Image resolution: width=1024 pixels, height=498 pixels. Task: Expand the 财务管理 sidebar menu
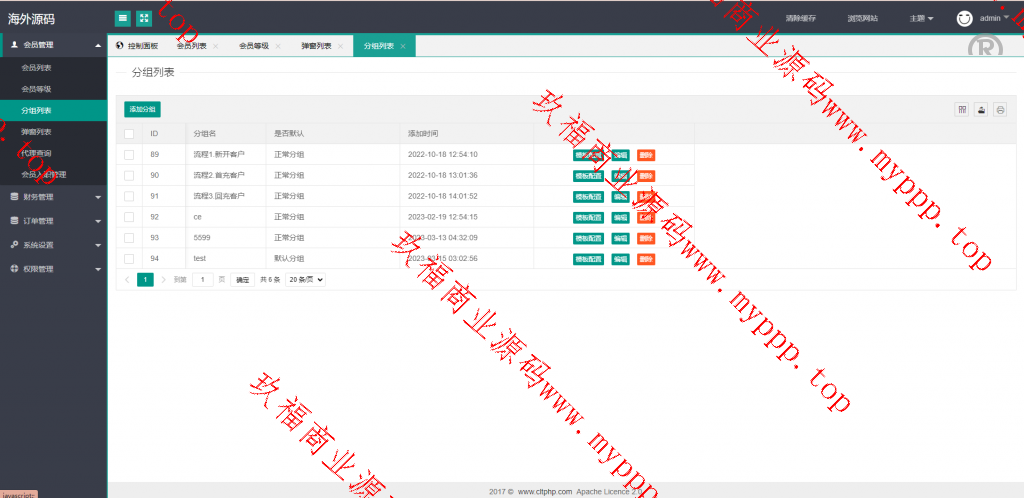click(x=53, y=197)
